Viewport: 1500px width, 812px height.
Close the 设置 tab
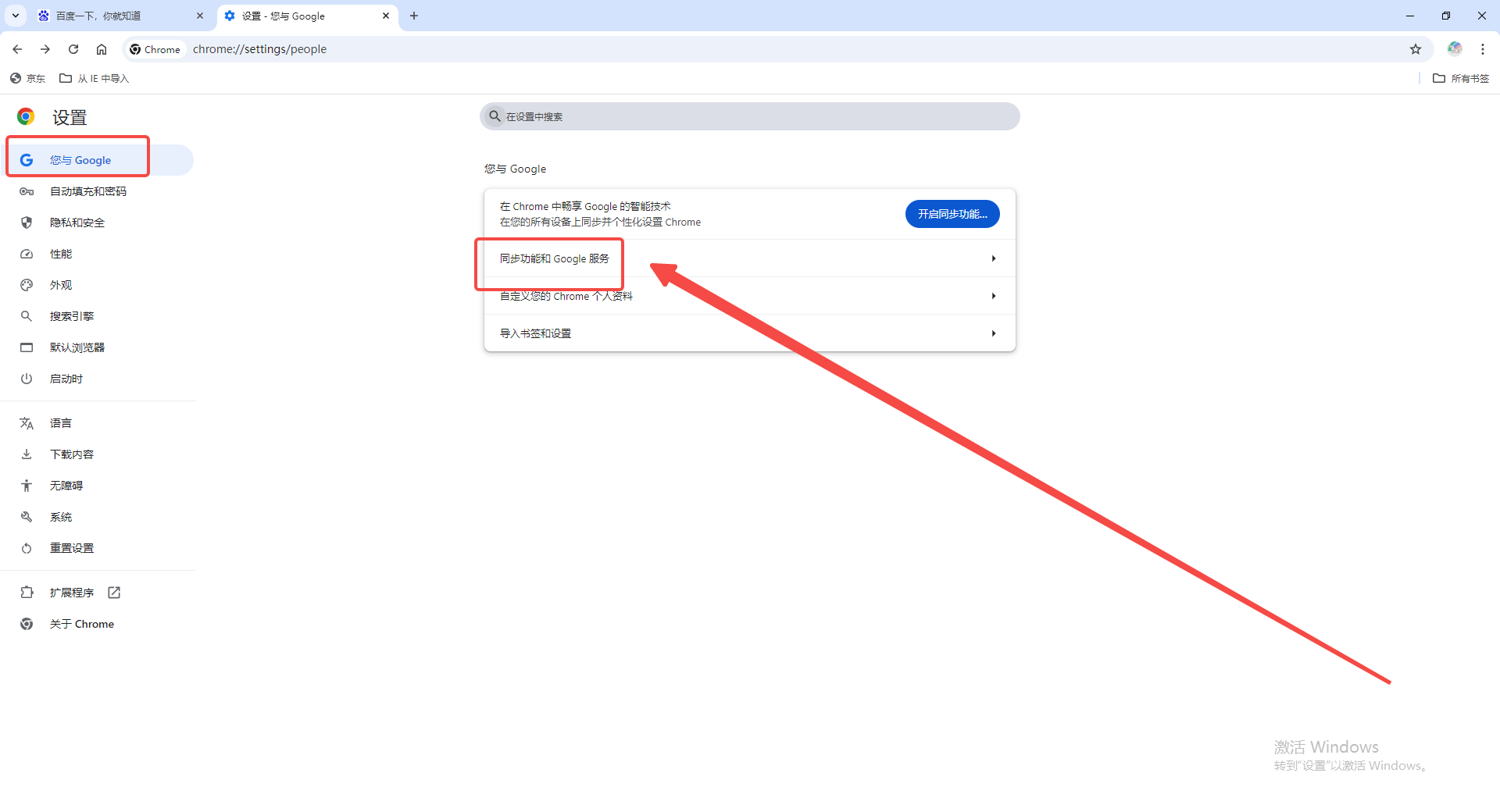386,16
